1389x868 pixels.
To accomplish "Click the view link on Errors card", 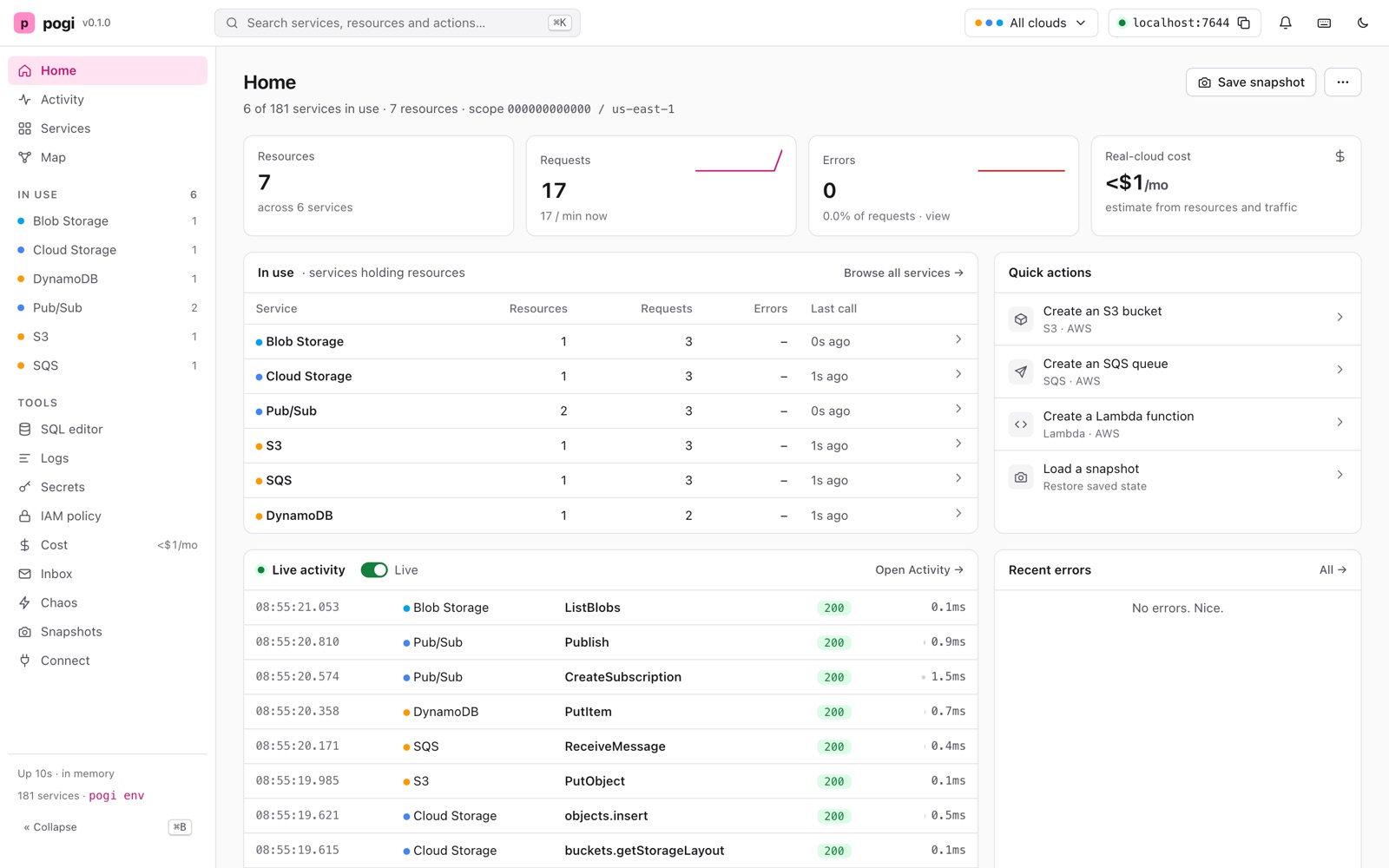I will pyautogui.click(x=938, y=216).
